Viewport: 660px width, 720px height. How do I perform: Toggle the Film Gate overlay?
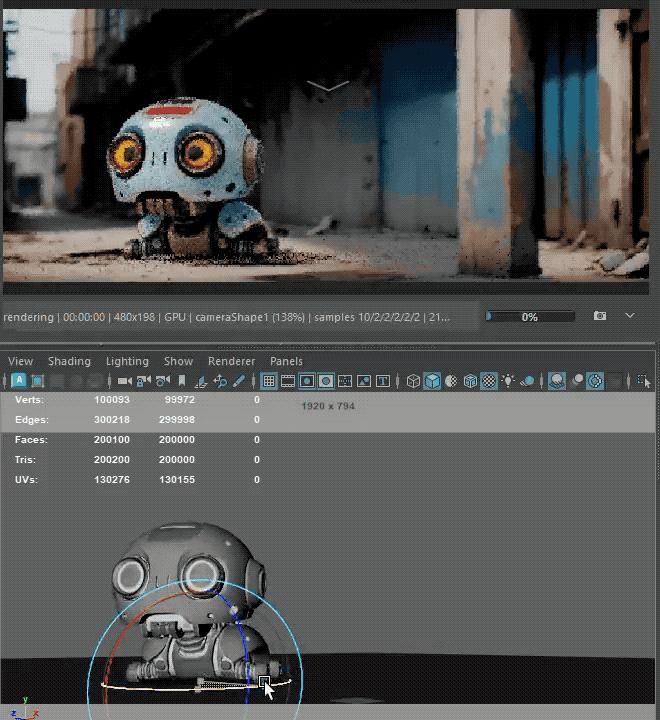288,381
